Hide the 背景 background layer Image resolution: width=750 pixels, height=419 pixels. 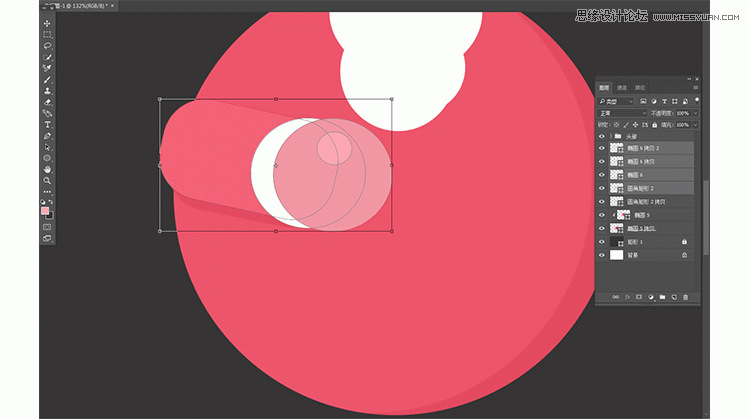point(602,255)
